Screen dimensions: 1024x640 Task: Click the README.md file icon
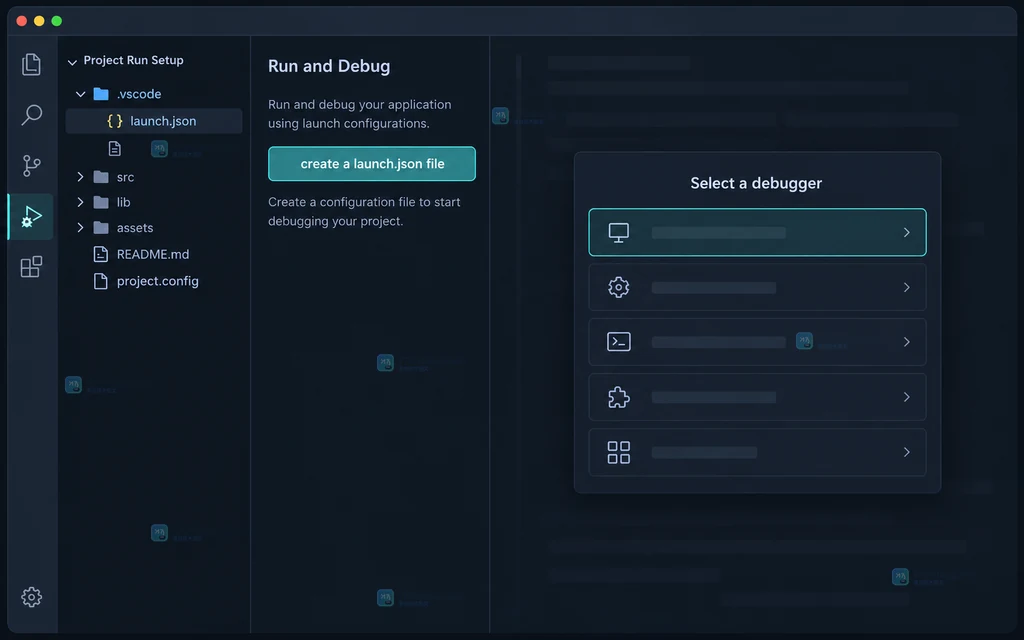pyautogui.click(x=101, y=254)
